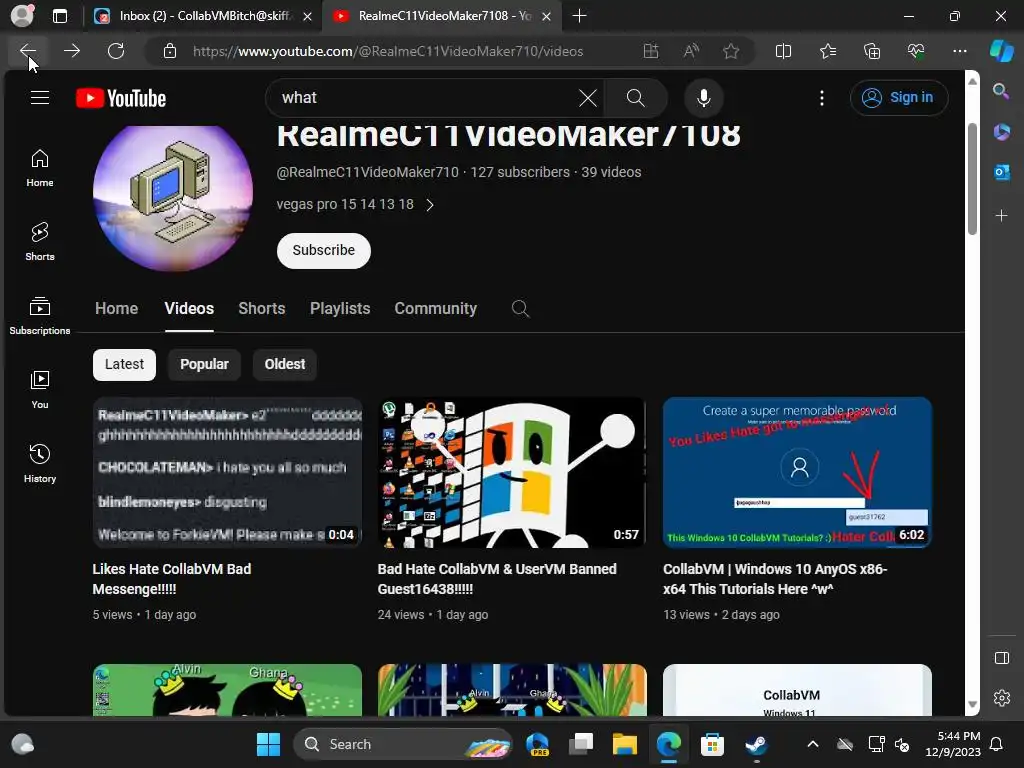Select the channel Home tab
Screen dimensions: 1024x768
pyautogui.click(x=116, y=308)
